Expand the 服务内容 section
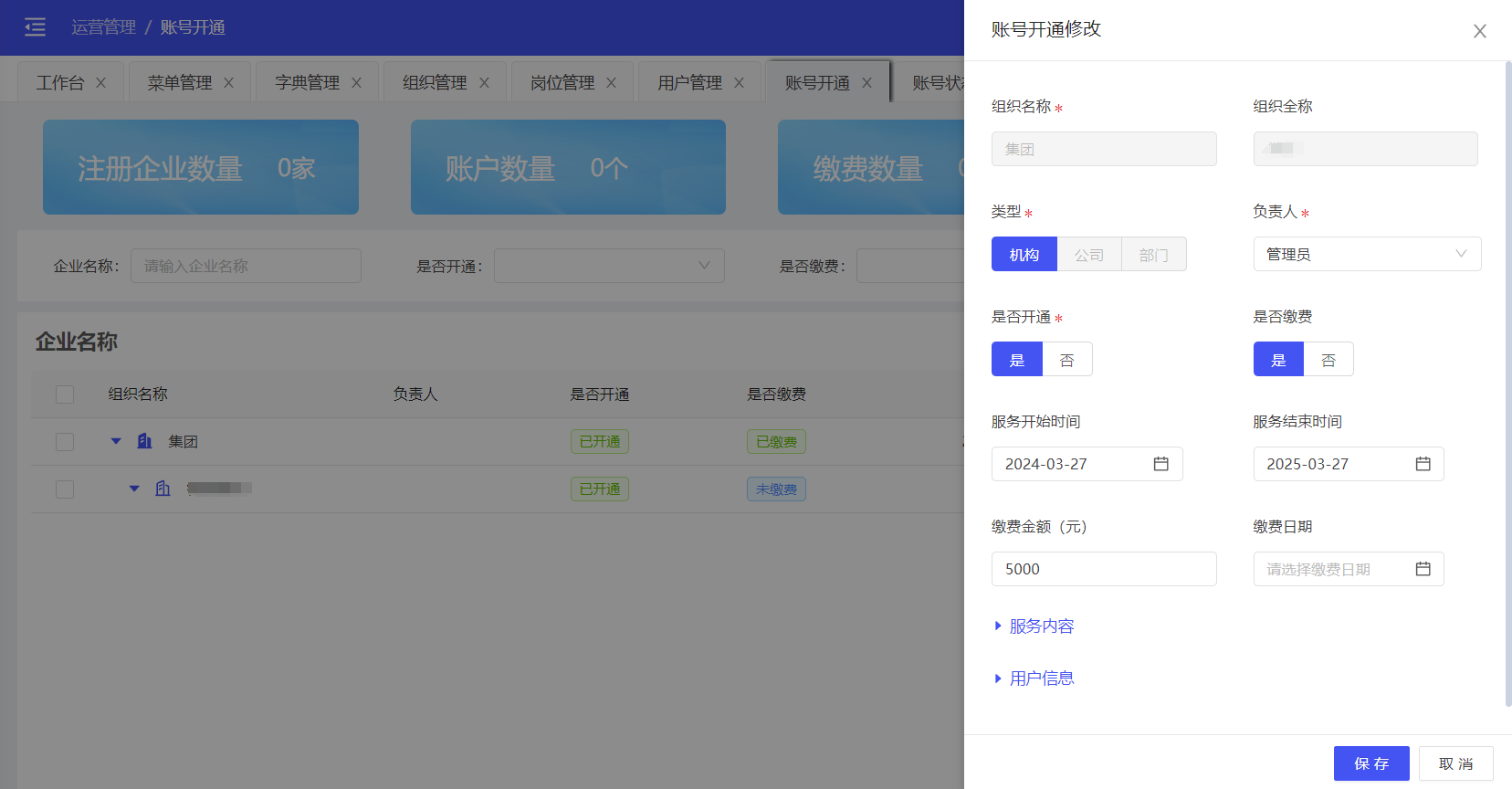Screen dimensions: 1512x789 point(1033,626)
